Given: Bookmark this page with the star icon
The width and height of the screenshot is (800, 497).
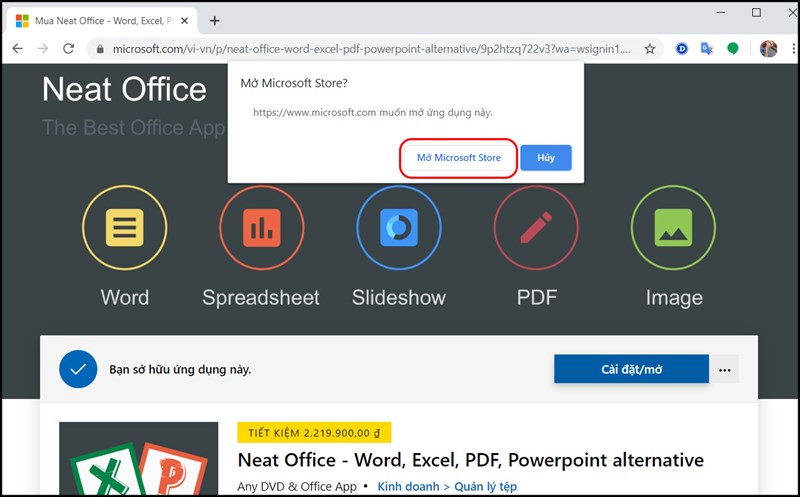Looking at the screenshot, I should click(650, 48).
